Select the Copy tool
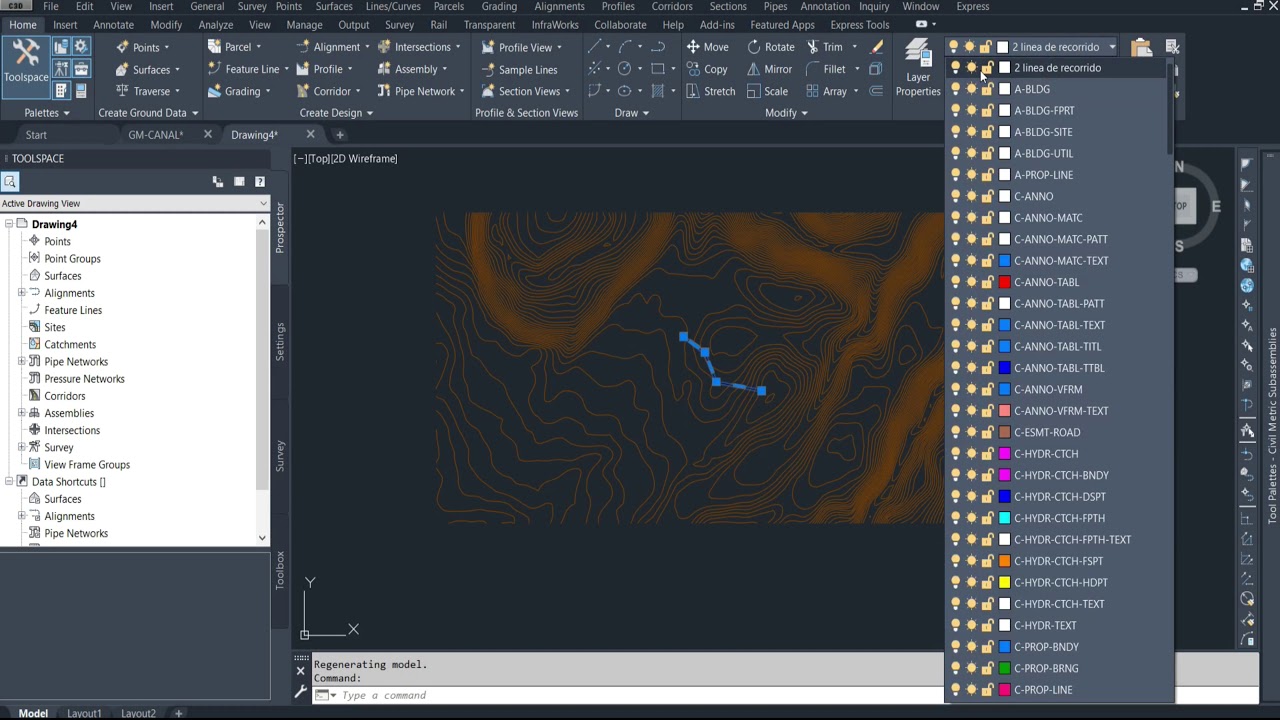The width and height of the screenshot is (1280, 720). tap(707, 69)
